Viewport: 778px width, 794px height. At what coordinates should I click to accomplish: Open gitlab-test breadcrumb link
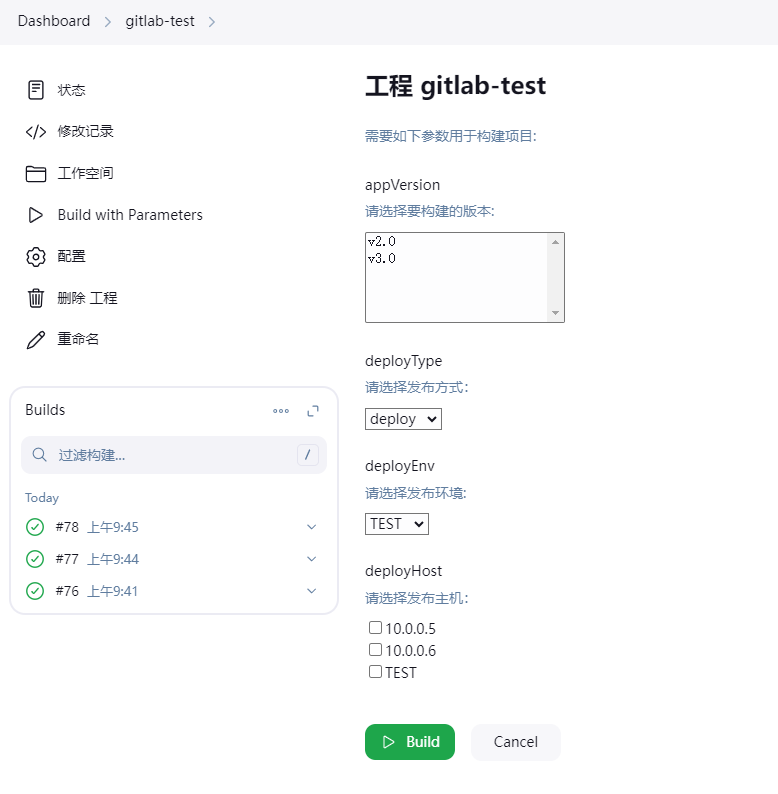[x=160, y=21]
